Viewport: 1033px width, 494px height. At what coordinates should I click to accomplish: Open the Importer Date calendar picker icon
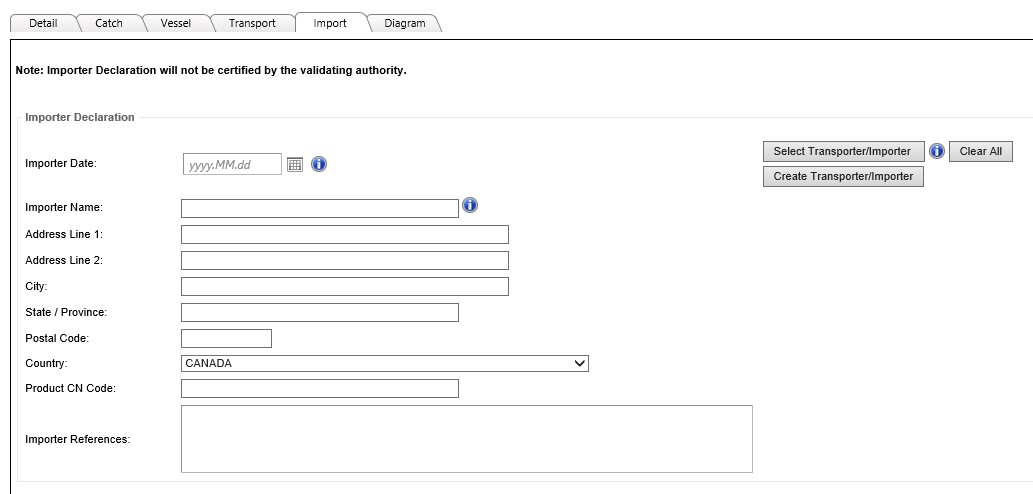(x=295, y=165)
